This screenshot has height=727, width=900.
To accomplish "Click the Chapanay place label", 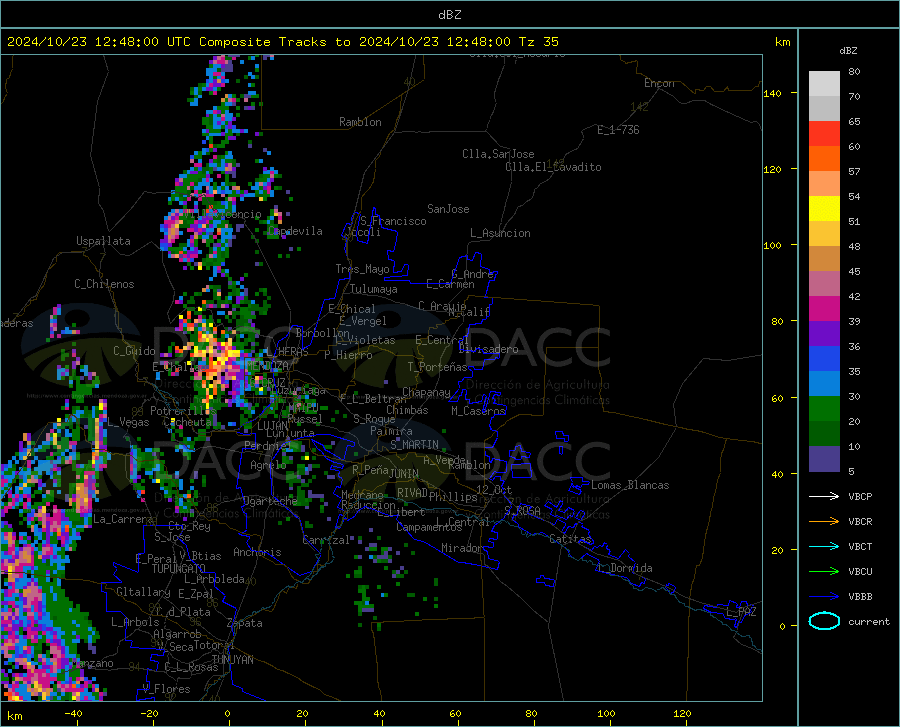I will tap(426, 392).
